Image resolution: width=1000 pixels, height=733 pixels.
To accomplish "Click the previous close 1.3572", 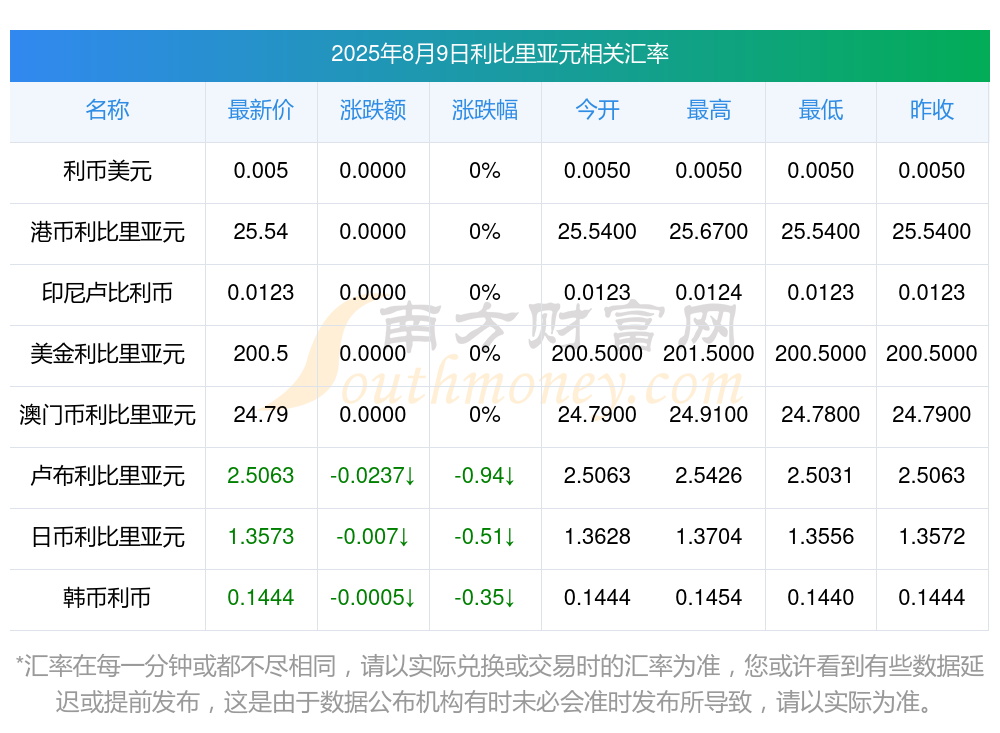I will [932, 537].
